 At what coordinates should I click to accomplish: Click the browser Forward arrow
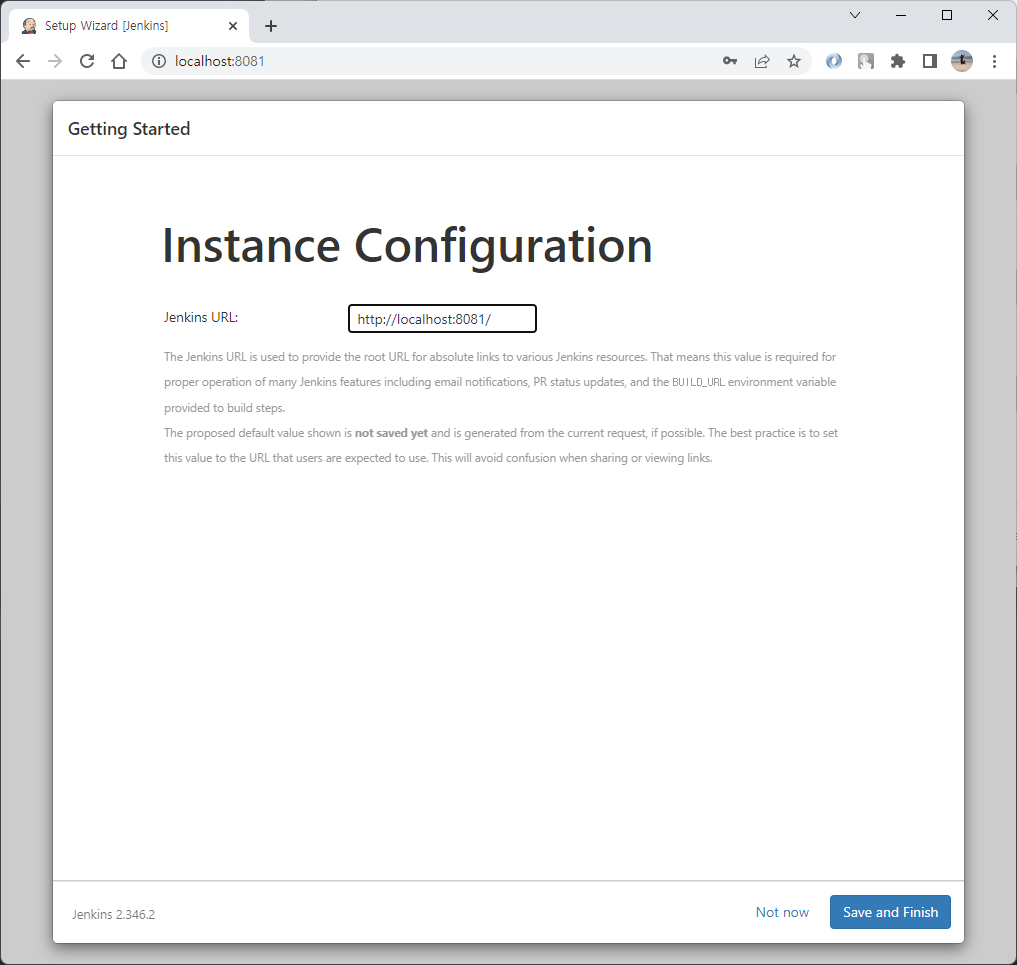click(55, 61)
